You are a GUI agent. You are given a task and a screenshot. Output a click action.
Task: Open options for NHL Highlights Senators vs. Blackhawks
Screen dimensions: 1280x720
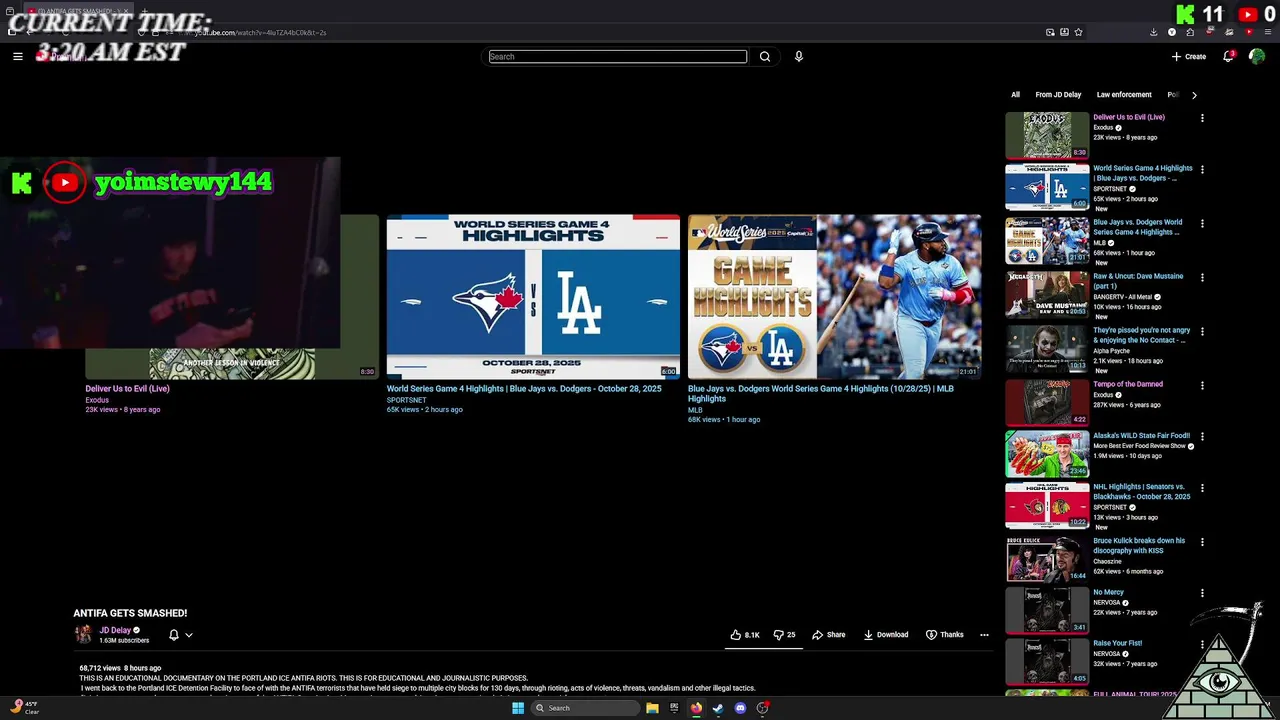[1202, 488]
